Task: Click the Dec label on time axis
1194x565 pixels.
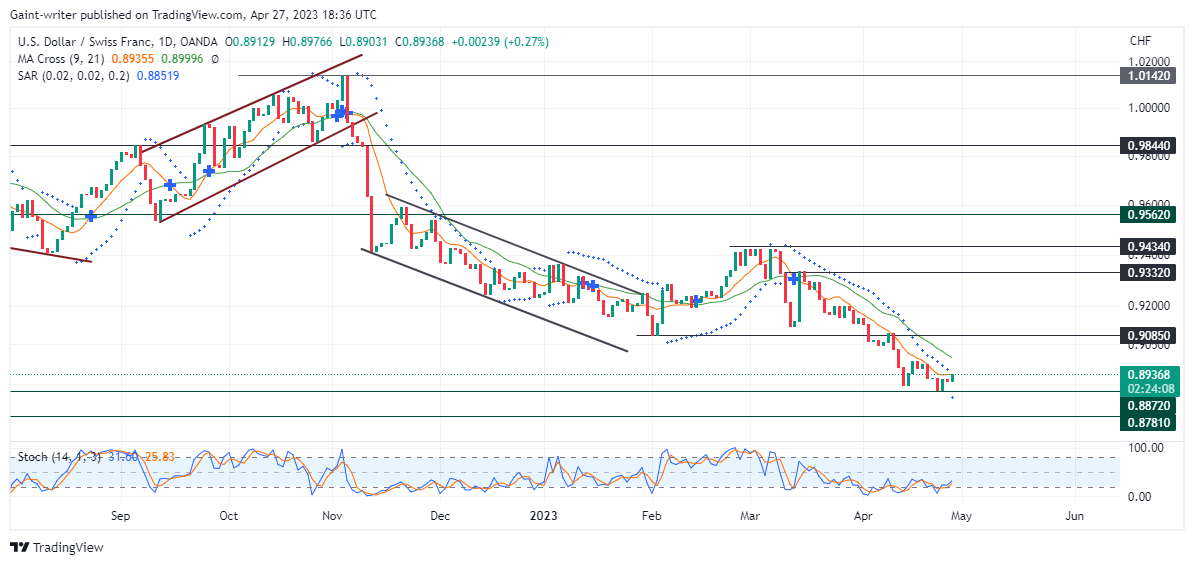Action: (439, 516)
